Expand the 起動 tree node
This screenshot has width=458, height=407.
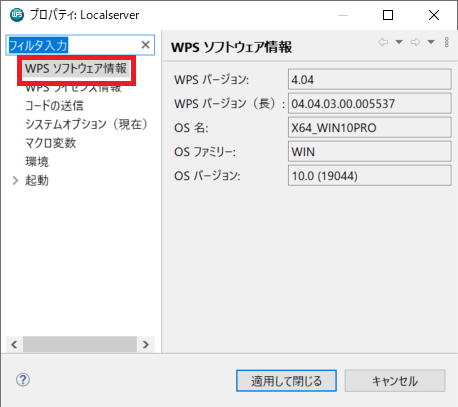(x=15, y=180)
